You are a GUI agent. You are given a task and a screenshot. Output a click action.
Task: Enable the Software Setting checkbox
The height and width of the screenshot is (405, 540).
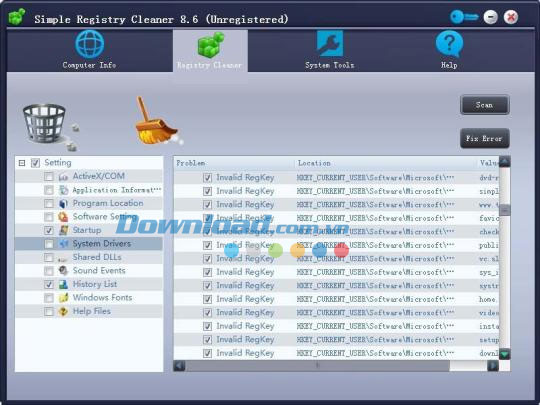tap(49, 217)
